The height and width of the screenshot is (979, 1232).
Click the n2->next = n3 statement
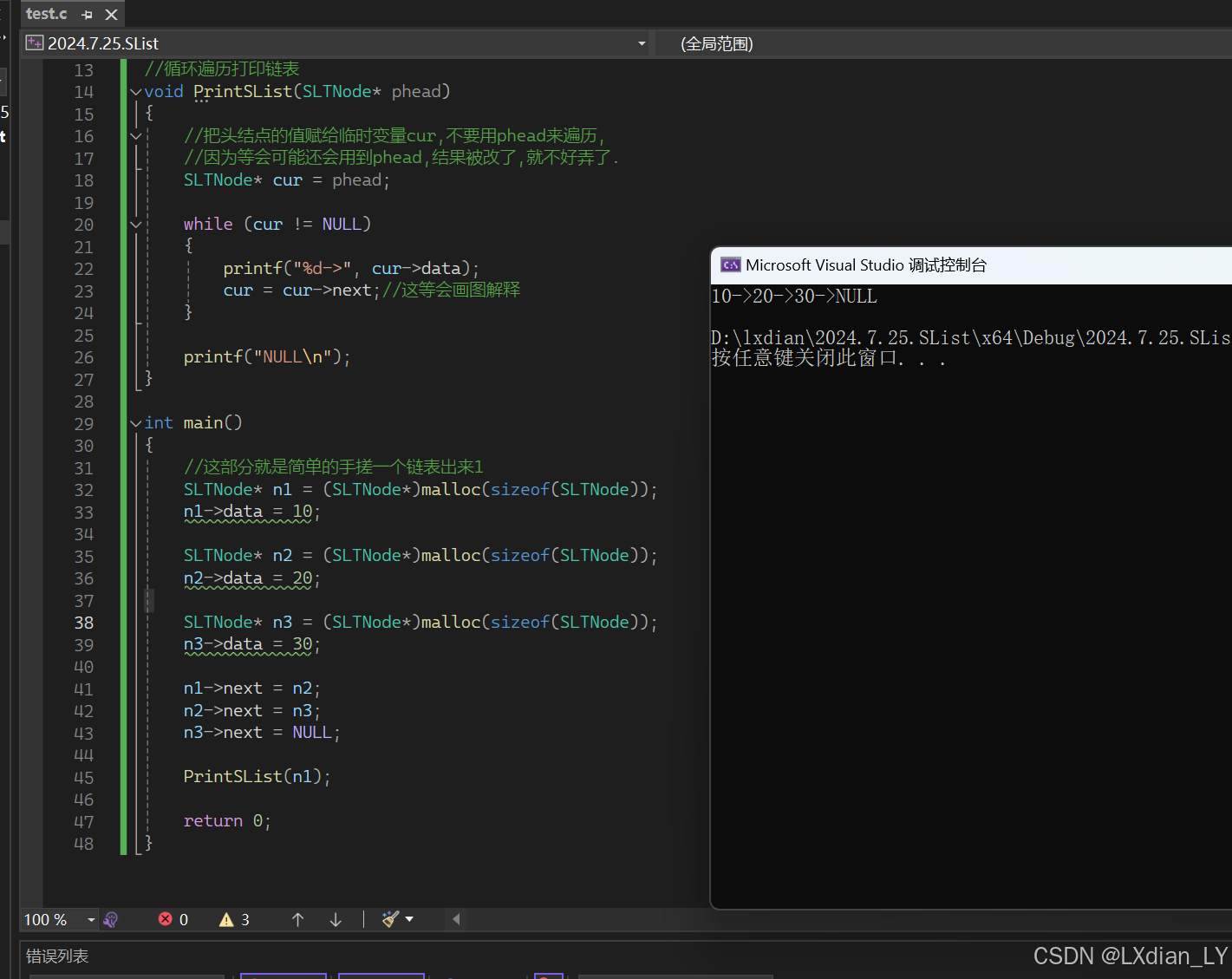pos(252,711)
